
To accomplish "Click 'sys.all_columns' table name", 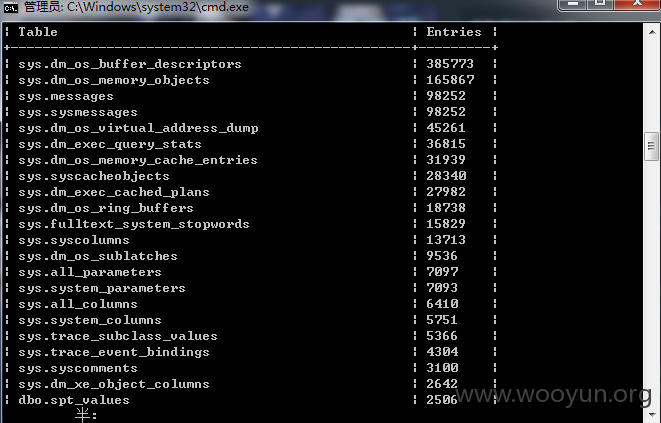I will coord(78,304).
